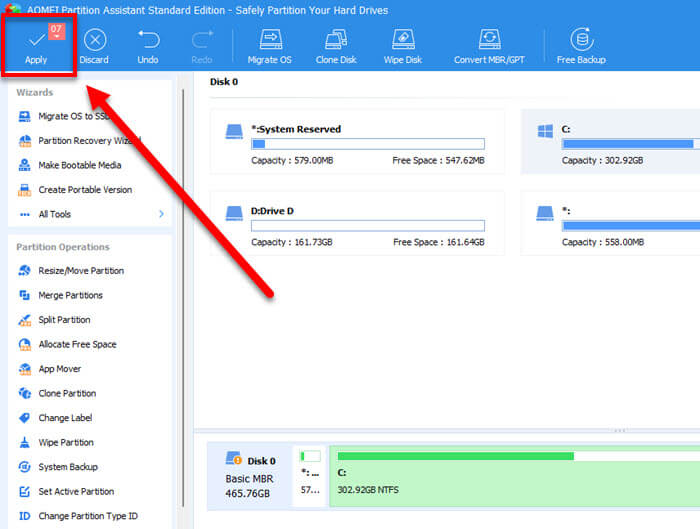This screenshot has height=529, width=700.
Task: Choose Allocate Free Space
Action: (x=67, y=345)
